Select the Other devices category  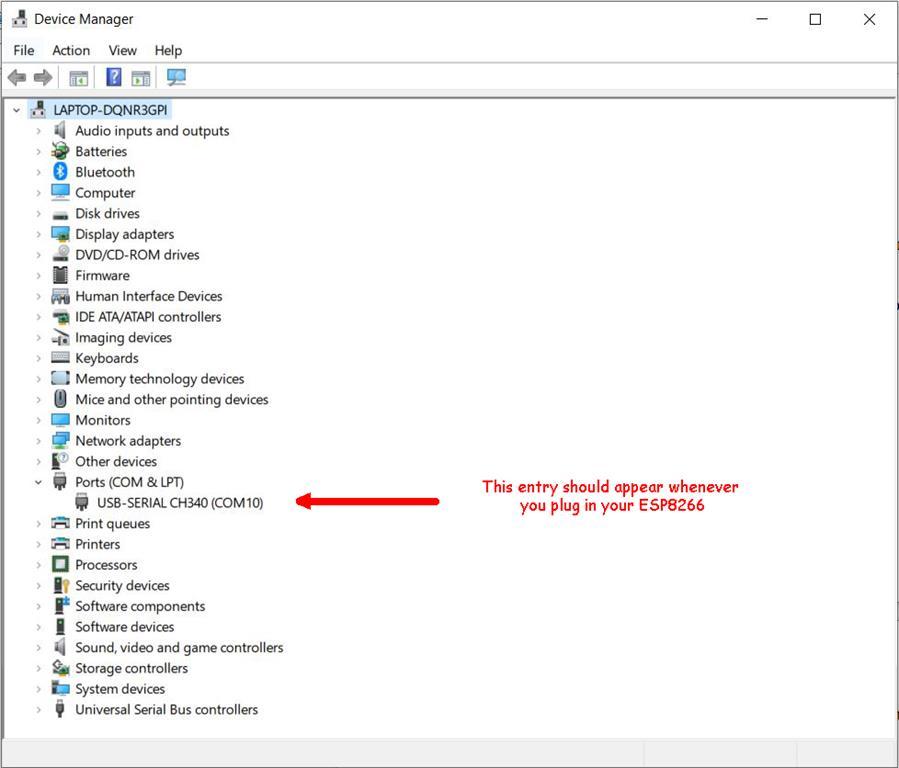click(x=116, y=461)
